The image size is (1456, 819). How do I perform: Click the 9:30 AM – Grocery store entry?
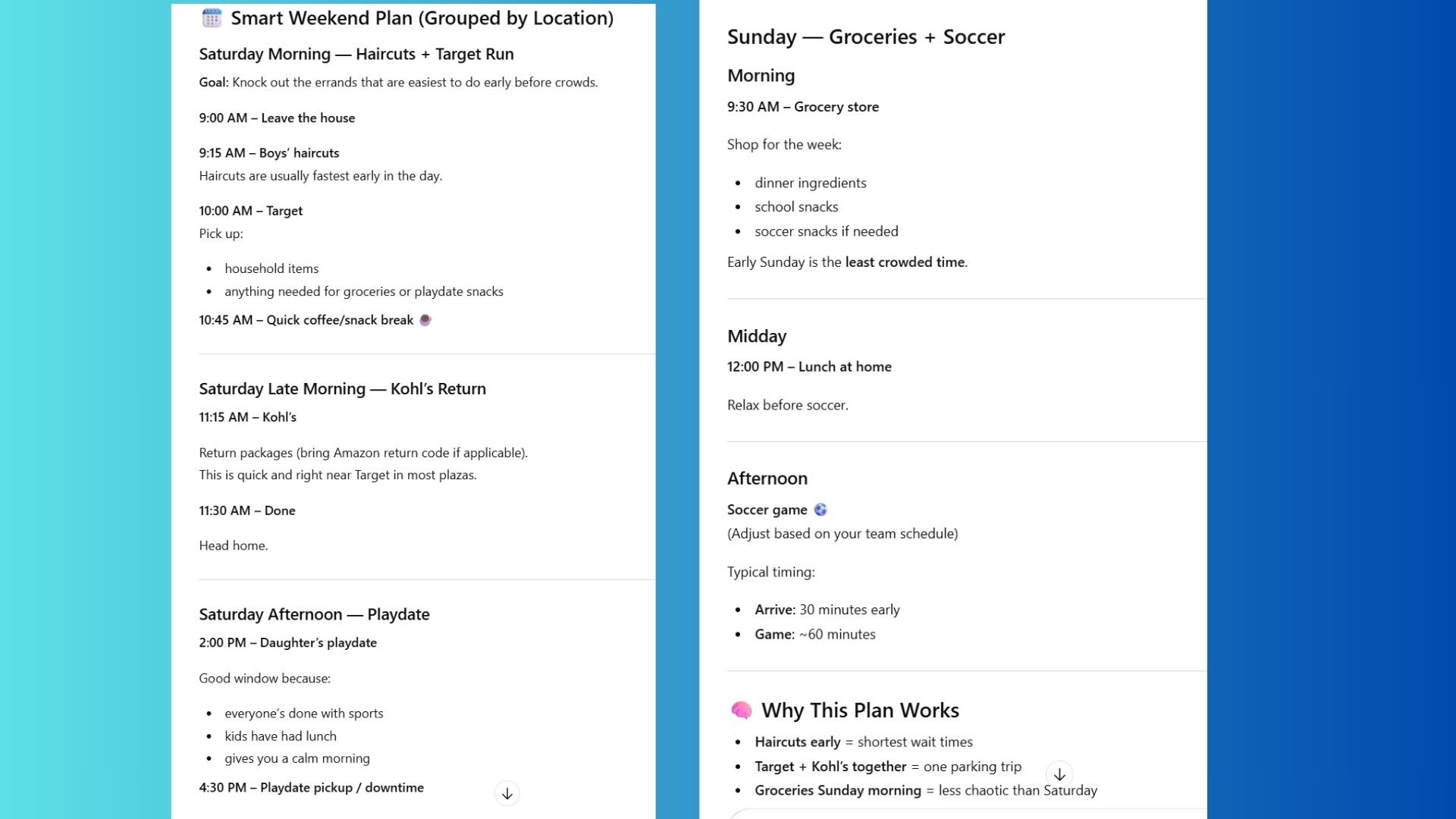coord(802,107)
